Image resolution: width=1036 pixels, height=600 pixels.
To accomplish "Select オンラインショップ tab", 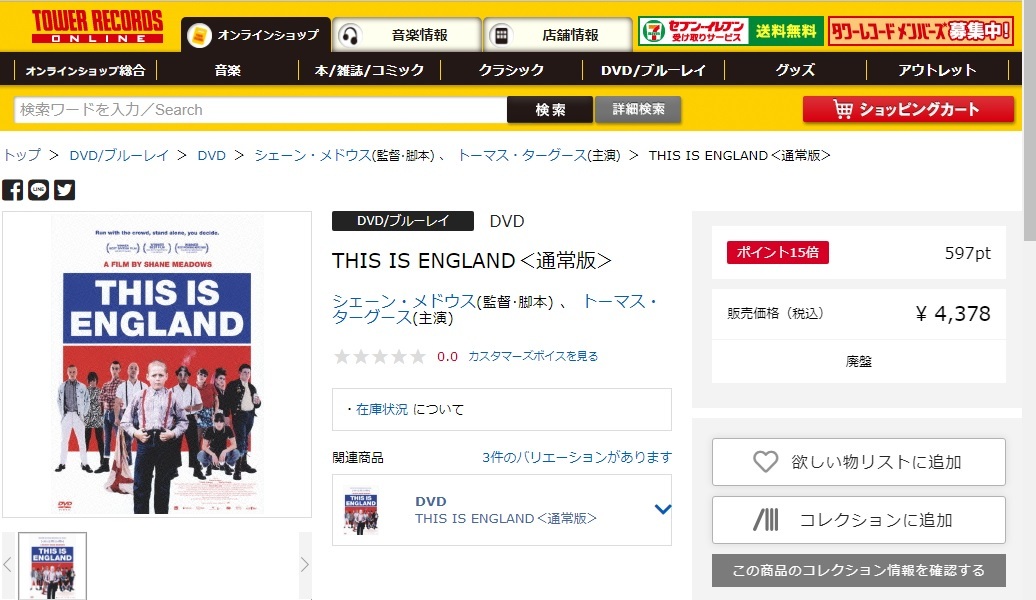I will [x=256, y=35].
